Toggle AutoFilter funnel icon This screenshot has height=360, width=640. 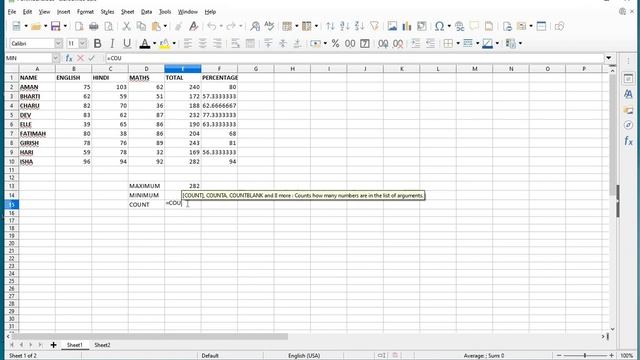(374, 27)
